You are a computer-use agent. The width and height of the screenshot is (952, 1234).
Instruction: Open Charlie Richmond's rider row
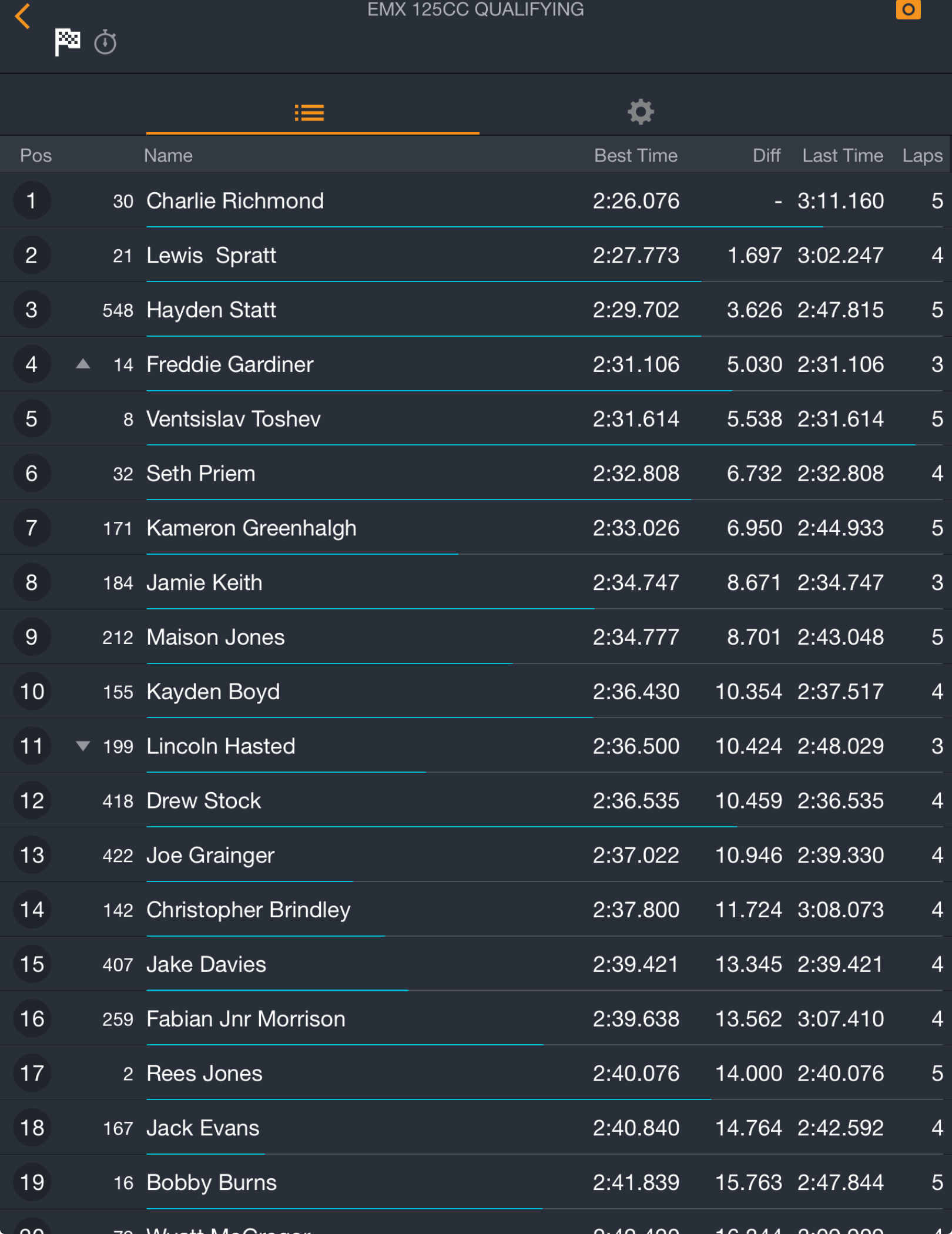coord(235,201)
